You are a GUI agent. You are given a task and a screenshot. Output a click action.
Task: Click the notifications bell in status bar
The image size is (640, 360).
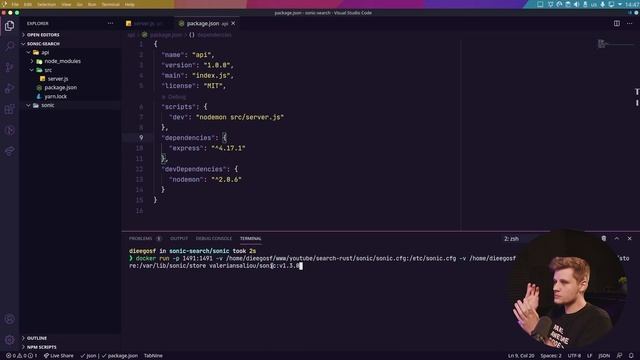click(x=631, y=356)
